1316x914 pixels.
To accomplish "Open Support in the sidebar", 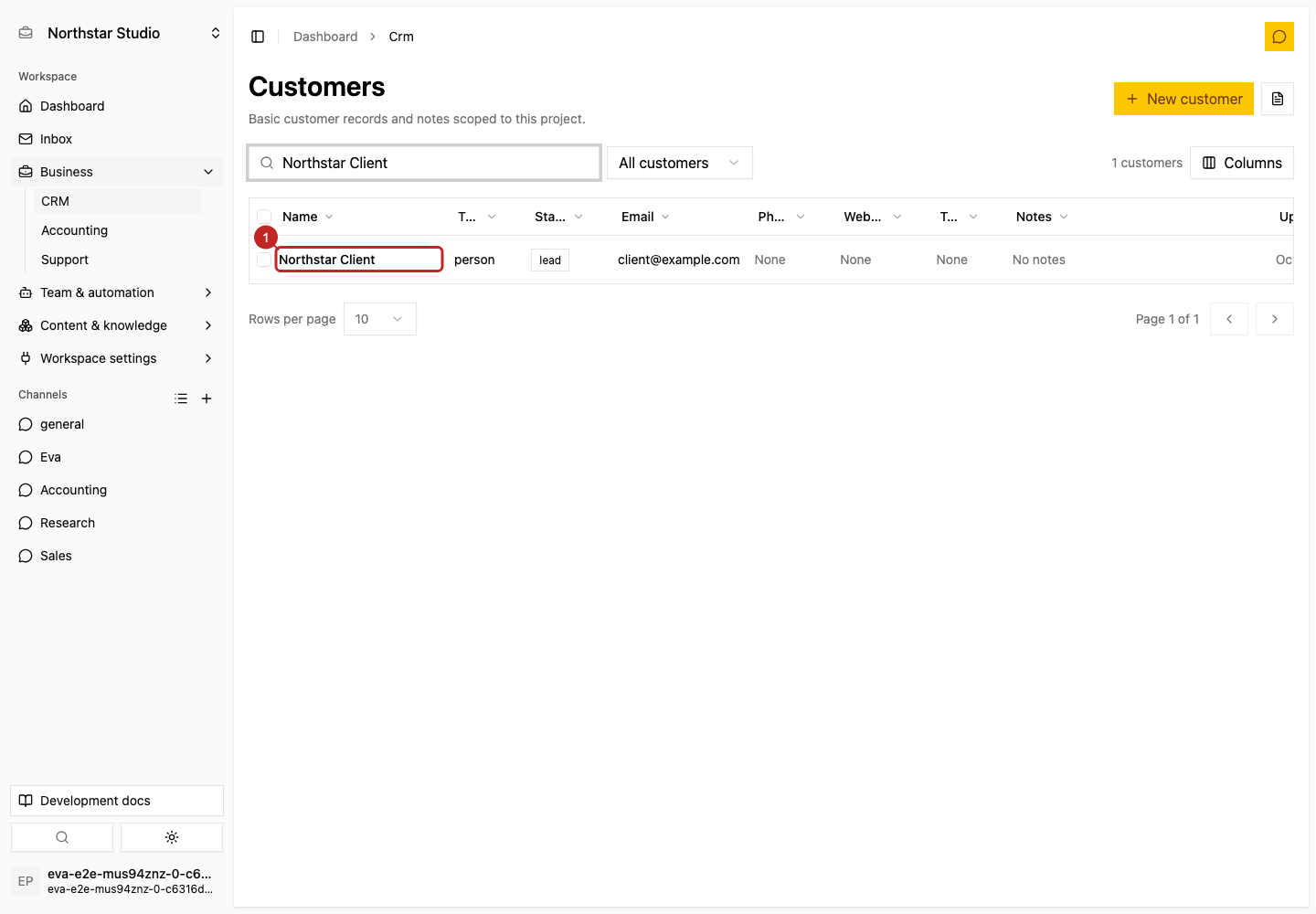I will [x=117, y=260].
